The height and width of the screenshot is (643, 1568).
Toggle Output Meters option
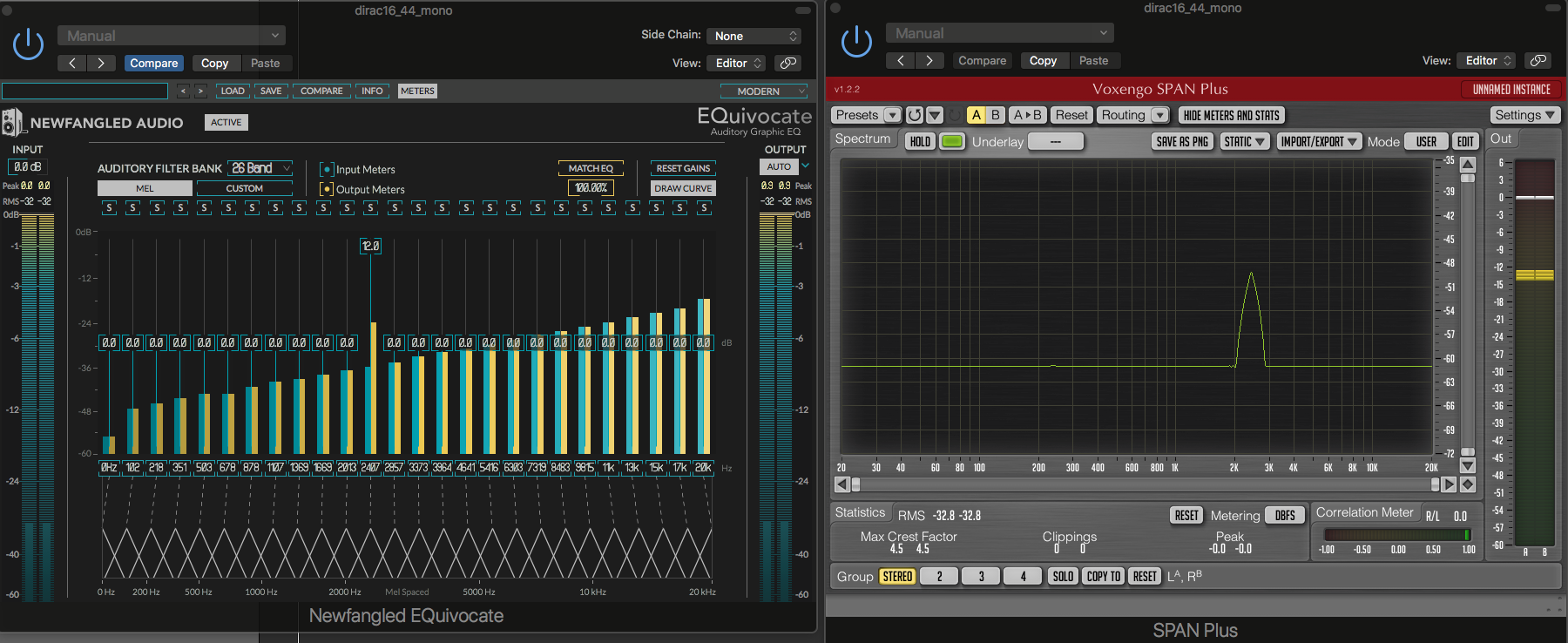tap(327, 189)
